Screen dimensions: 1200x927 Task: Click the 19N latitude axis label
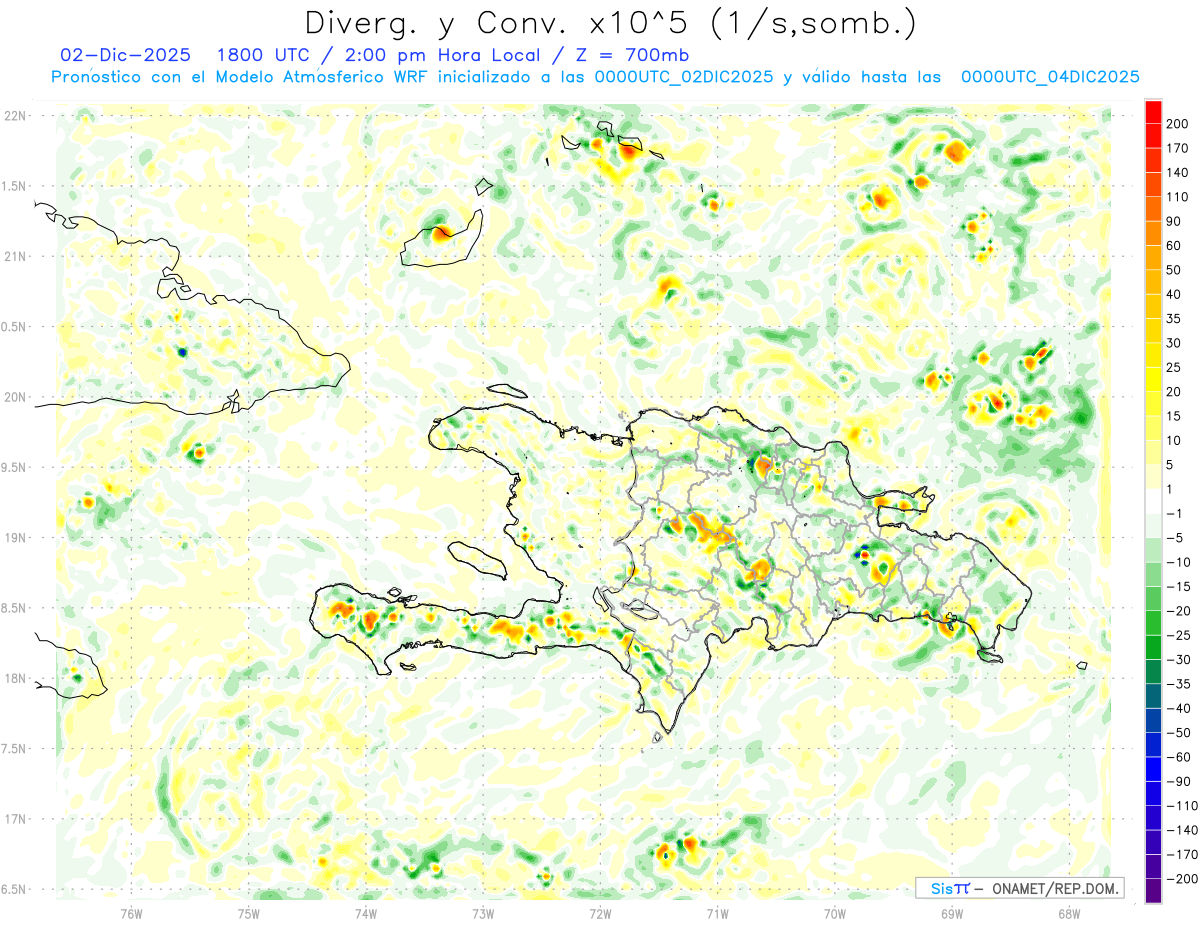coord(14,538)
